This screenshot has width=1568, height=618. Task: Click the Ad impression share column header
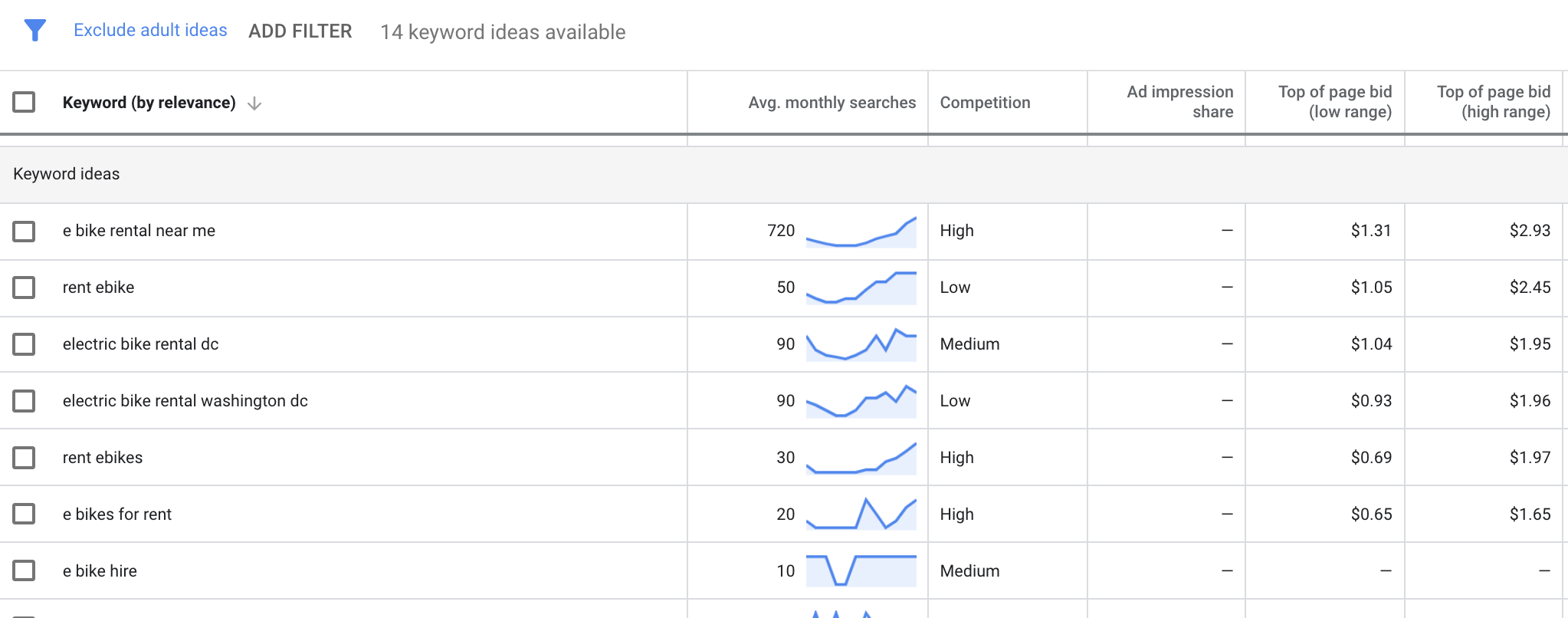click(1179, 102)
